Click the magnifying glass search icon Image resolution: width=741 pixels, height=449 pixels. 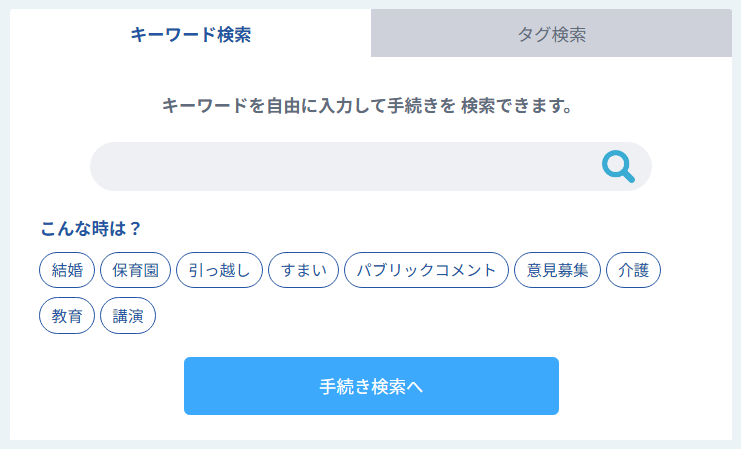[x=618, y=166]
